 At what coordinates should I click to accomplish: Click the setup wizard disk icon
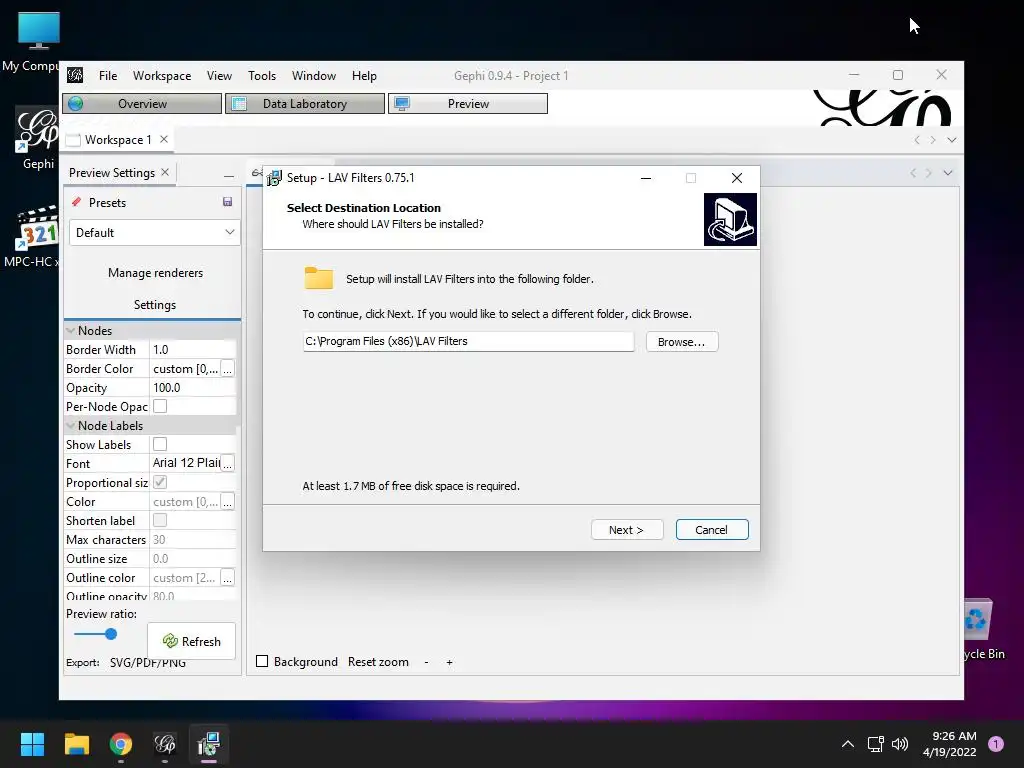click(730, 219)
